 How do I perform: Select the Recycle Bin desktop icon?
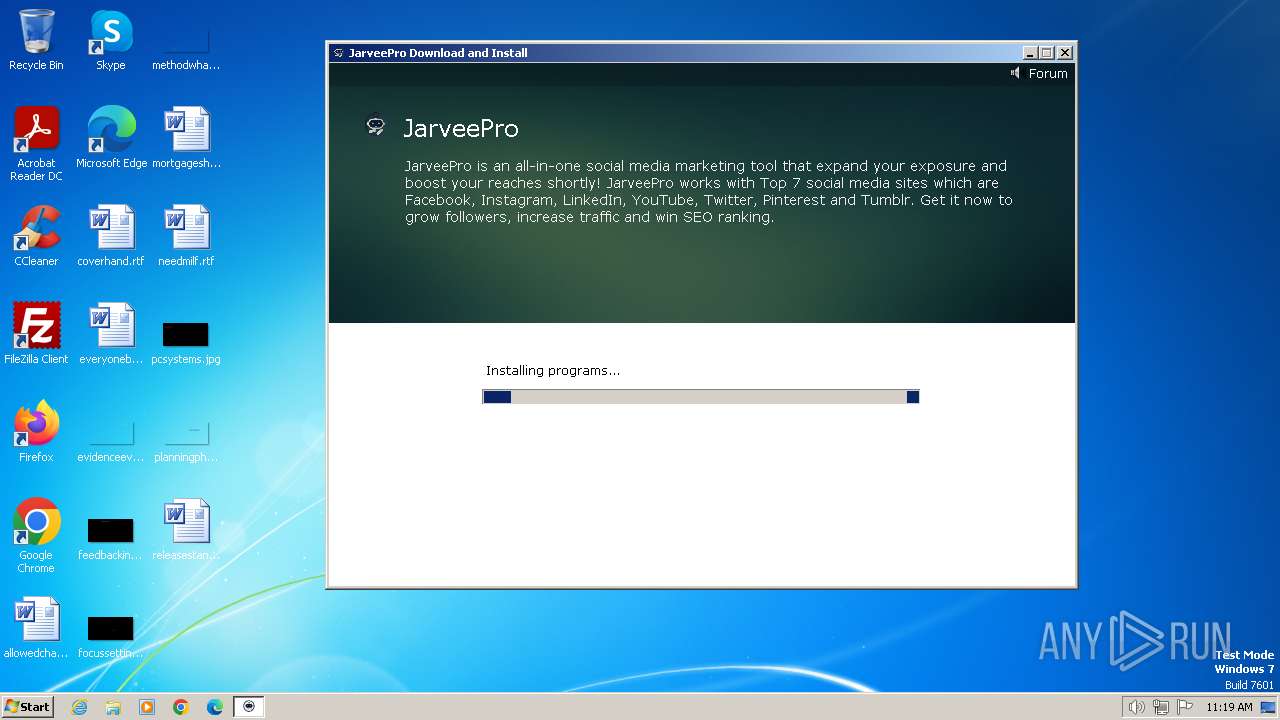pos(36,40)
